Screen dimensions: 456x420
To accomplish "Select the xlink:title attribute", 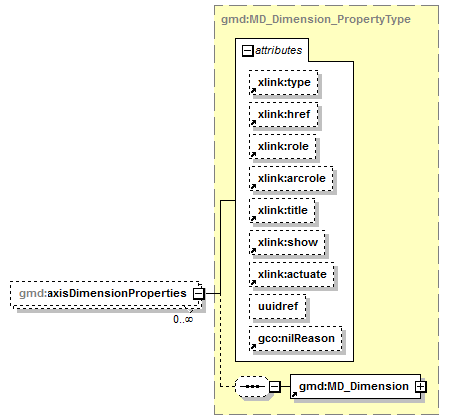I will coord(282,210).
